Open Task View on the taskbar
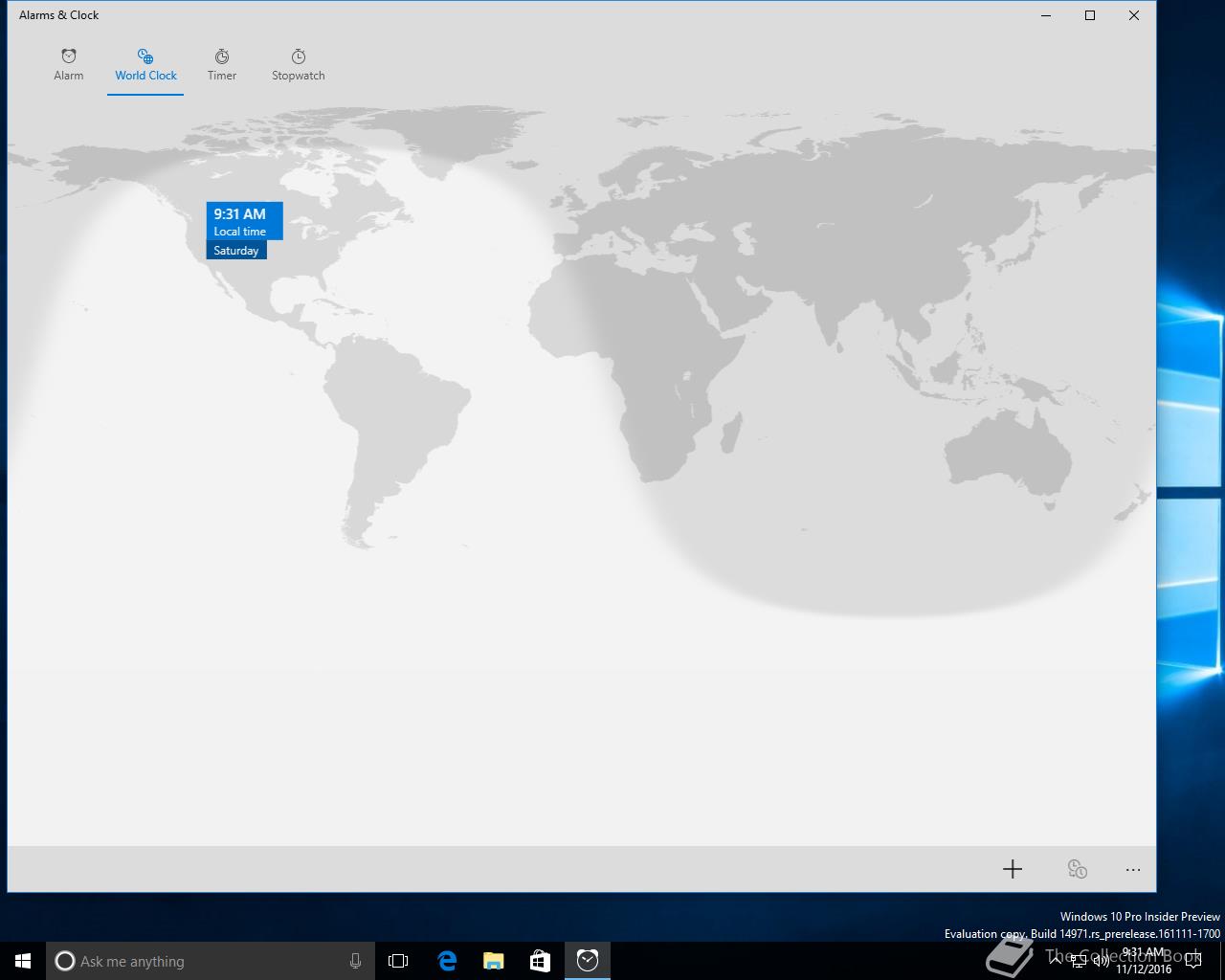Screen dimensions: 1225x980 click(x=398, y=961)
